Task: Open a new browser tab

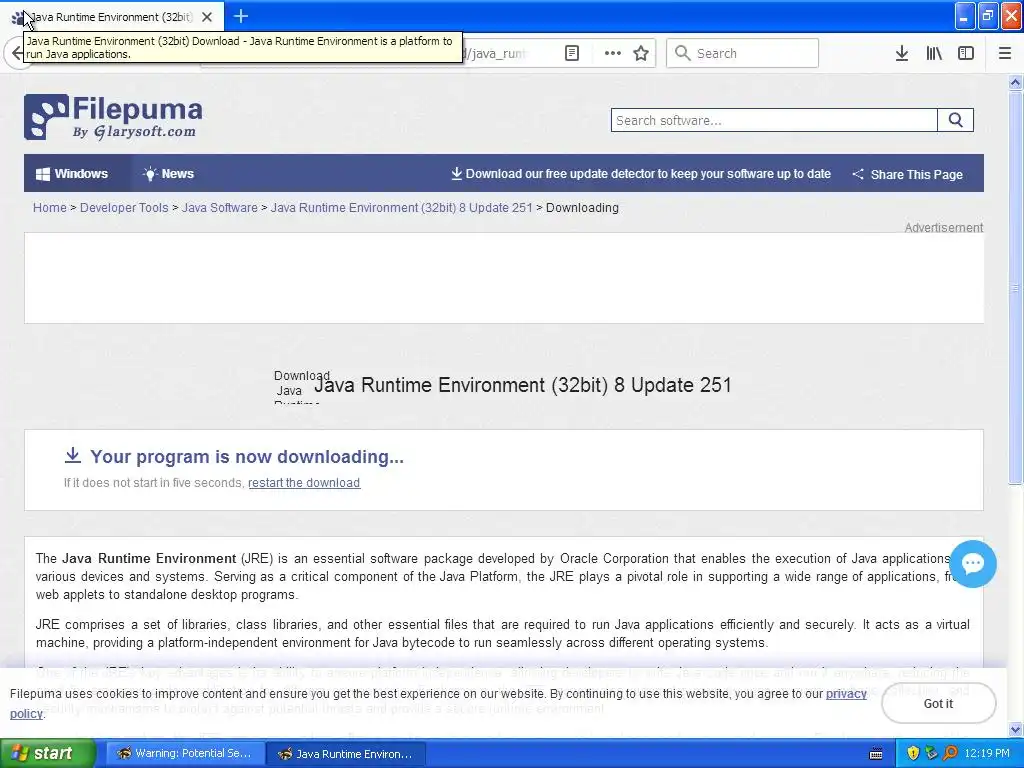Action: click(x=240, y=16)
